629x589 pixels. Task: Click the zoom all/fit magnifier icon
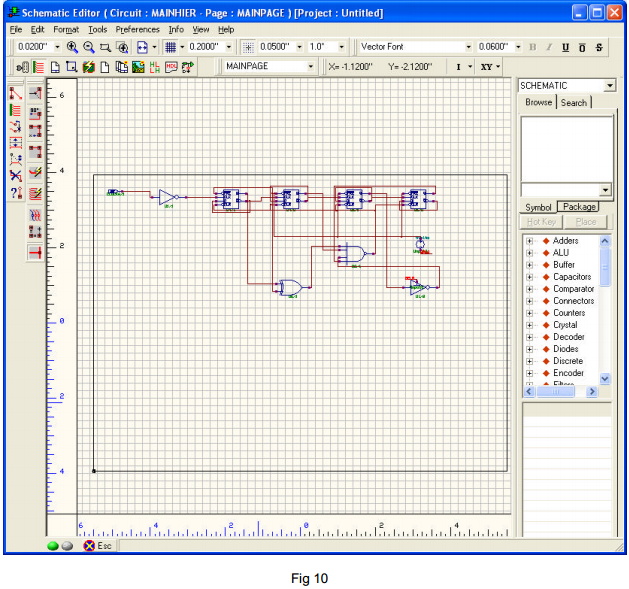point(122,47)
